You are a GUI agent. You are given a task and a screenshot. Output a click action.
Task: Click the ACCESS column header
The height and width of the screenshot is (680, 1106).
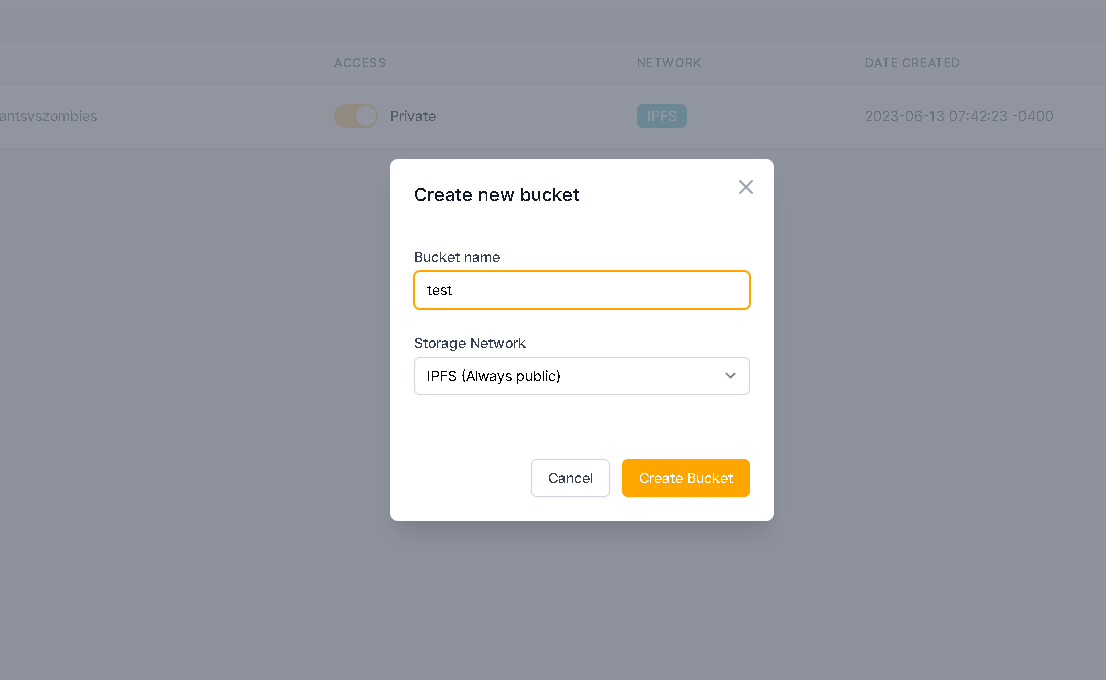coord(360,63)
